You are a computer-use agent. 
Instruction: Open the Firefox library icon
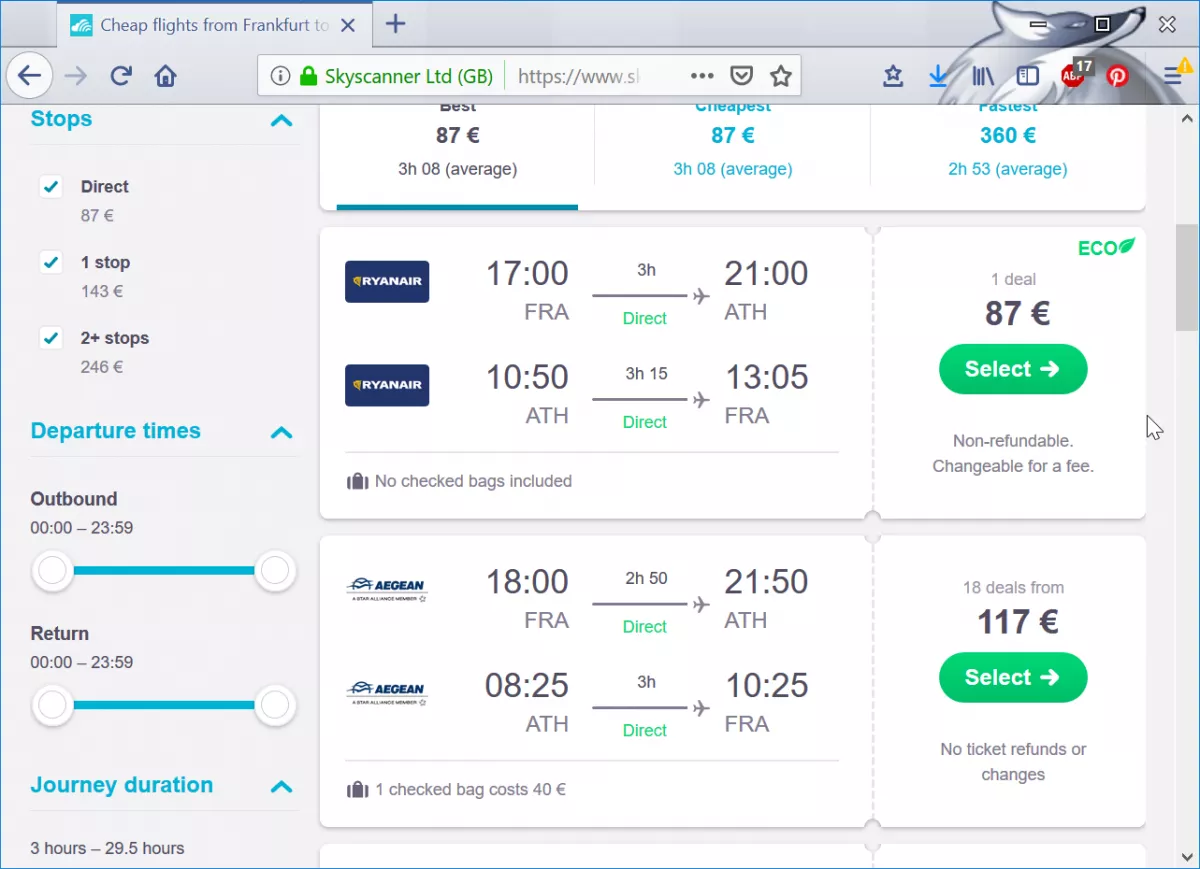pos(982,76)
